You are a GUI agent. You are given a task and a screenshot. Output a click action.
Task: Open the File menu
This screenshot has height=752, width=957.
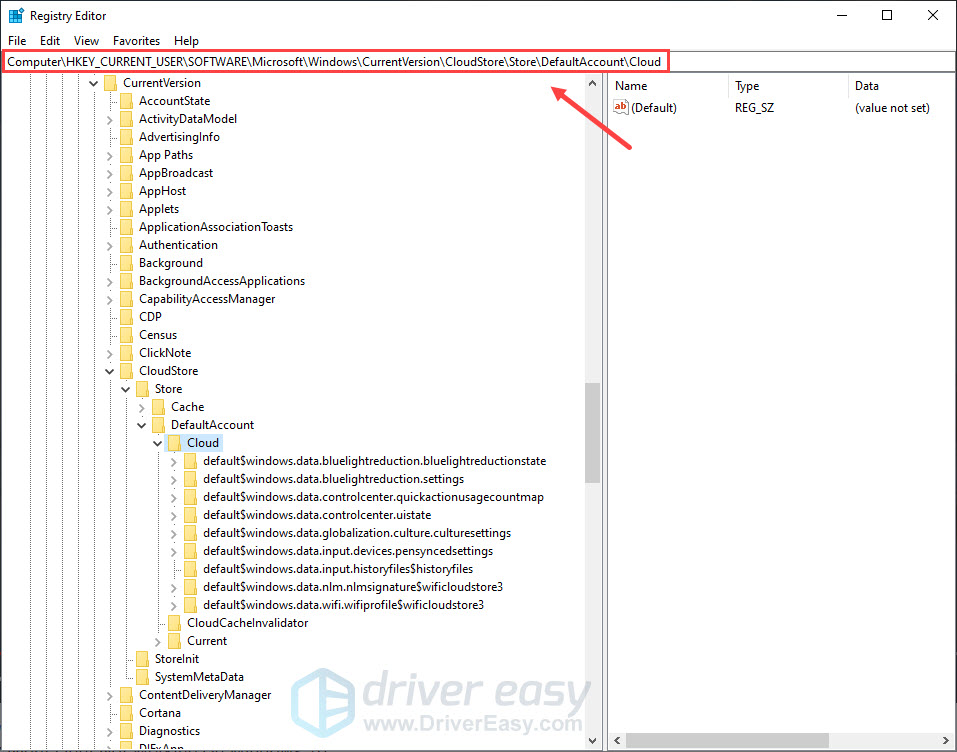[x=17, y=41]
